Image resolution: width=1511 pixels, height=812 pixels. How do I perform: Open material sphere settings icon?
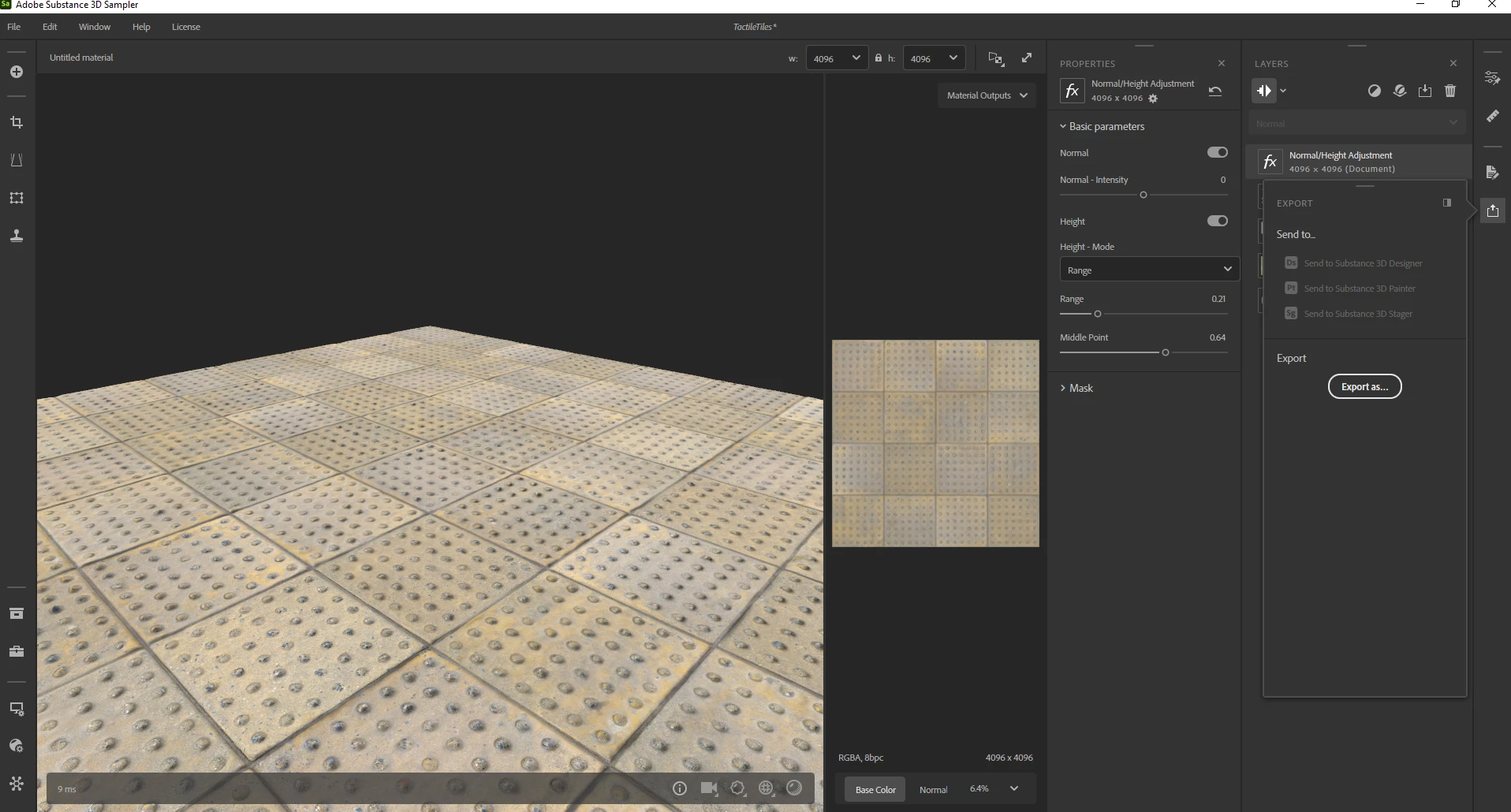pyautogui.click(x=17, y=746)
